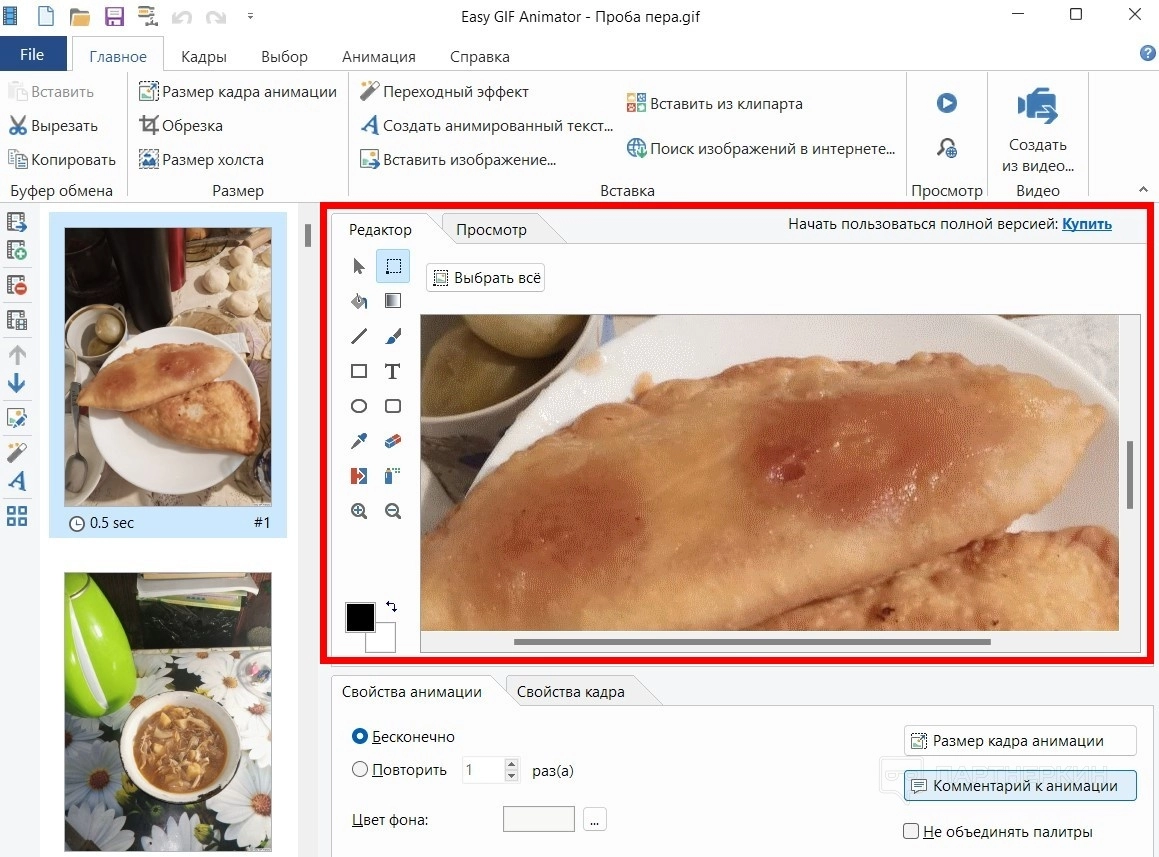Click the Купить link
1159x857 pixels.
tap(1087, 224)
